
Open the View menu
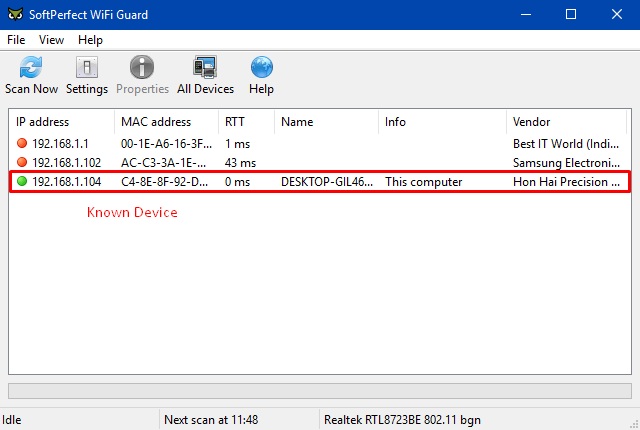(51, 40)
